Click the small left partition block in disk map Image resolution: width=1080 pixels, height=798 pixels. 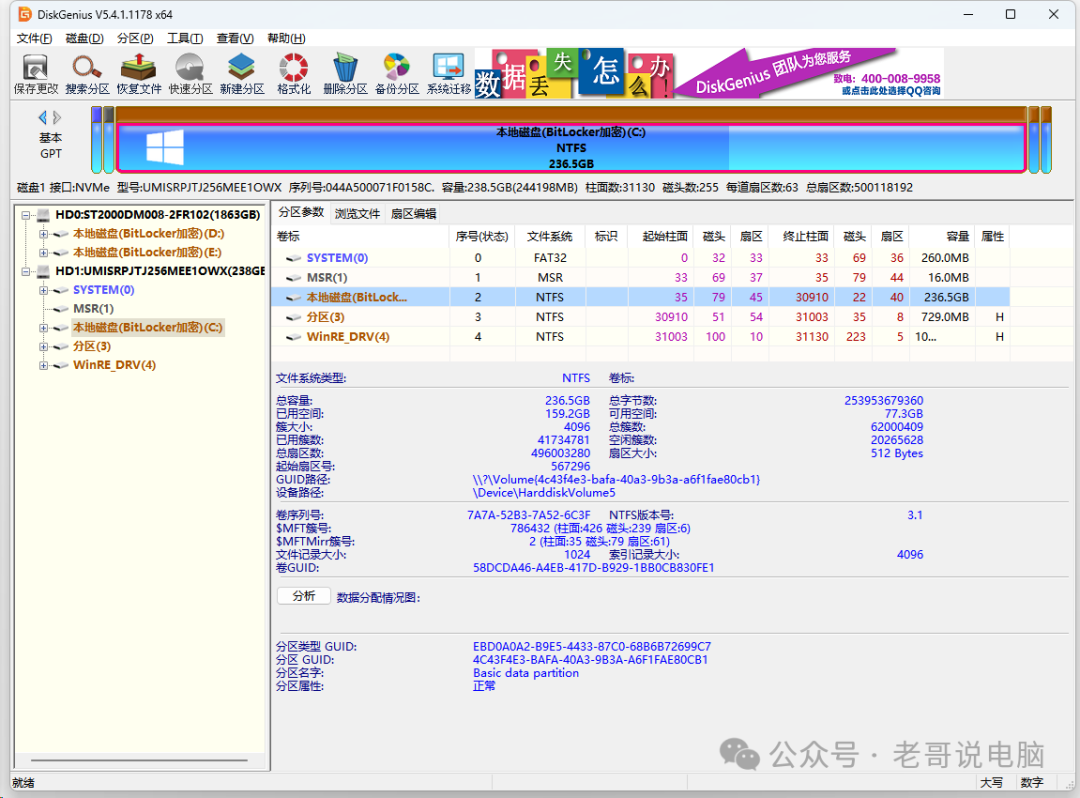[96, 140]
